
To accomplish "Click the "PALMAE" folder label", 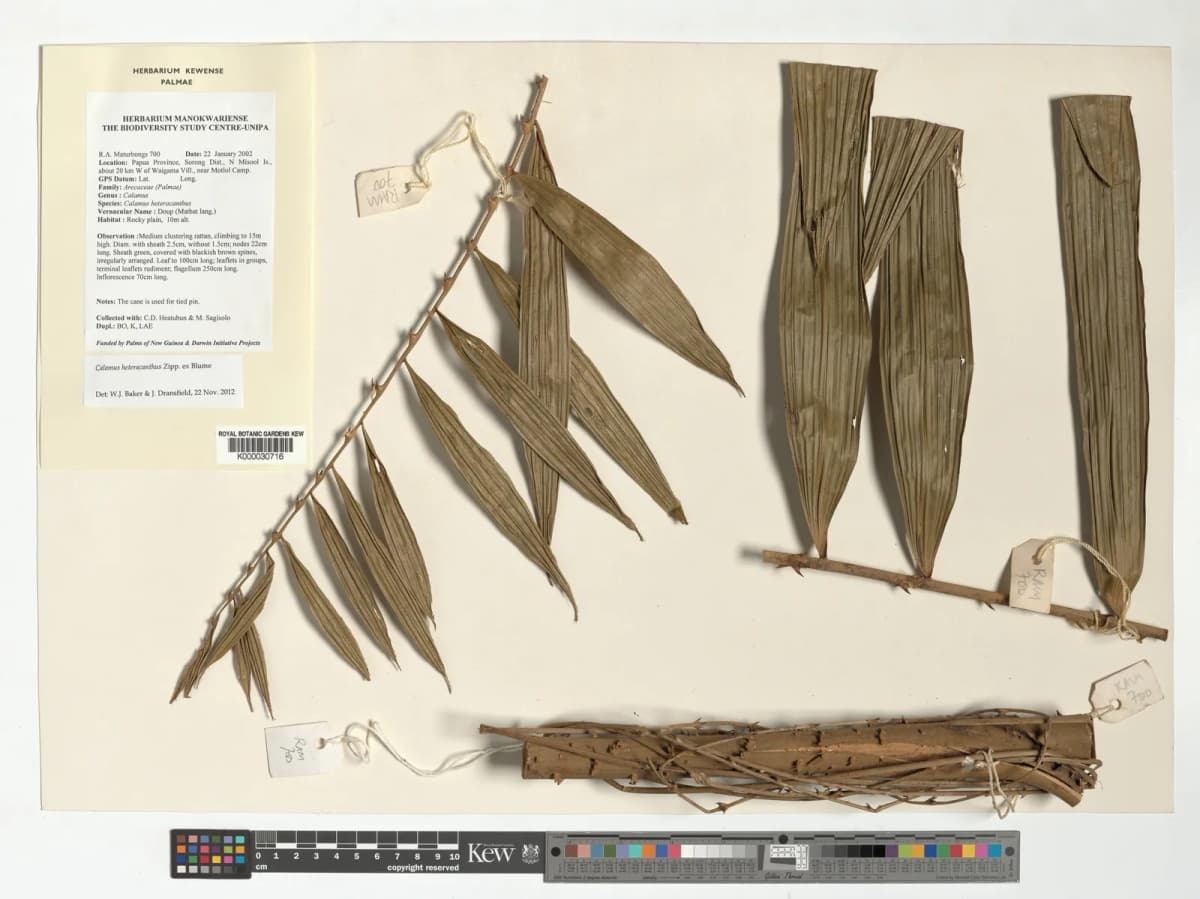I will tap(177, 83).
